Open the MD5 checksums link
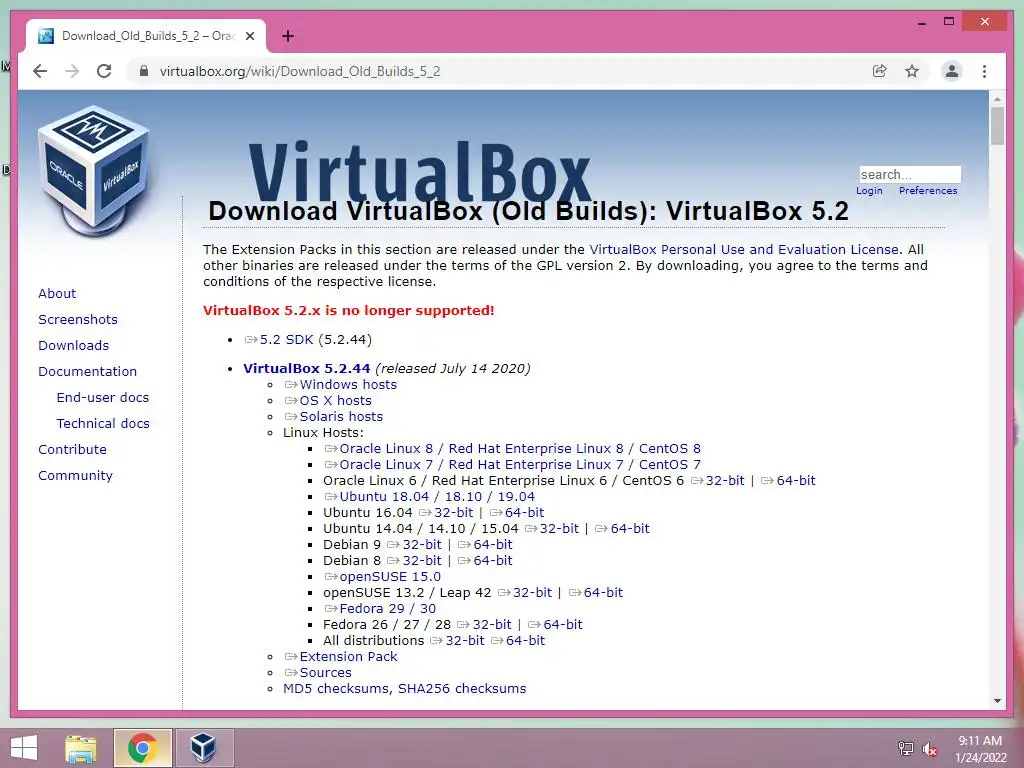 (335, 688)
